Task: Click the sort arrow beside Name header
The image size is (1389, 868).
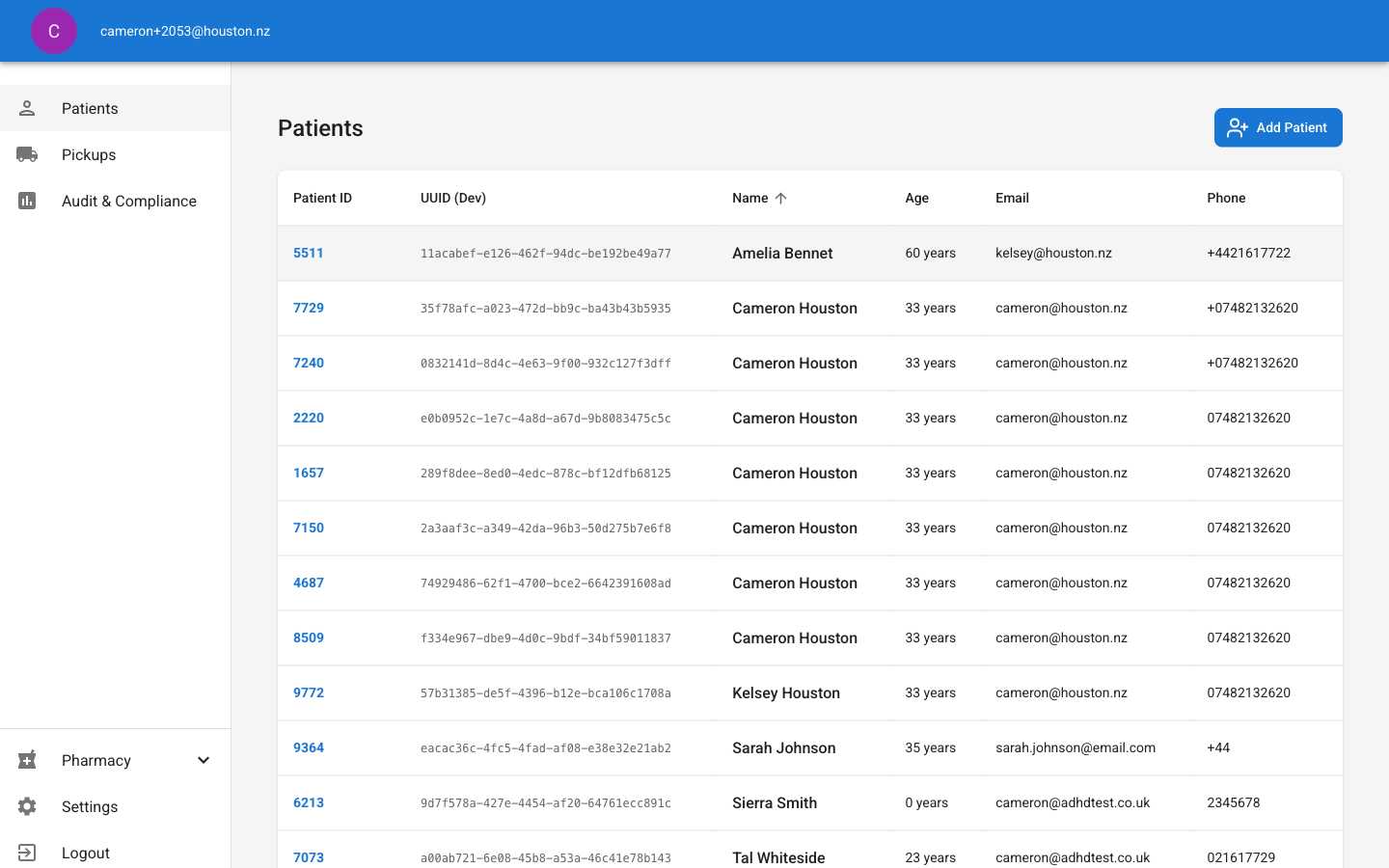Action: pyautogui.click(x=781, y=198)
